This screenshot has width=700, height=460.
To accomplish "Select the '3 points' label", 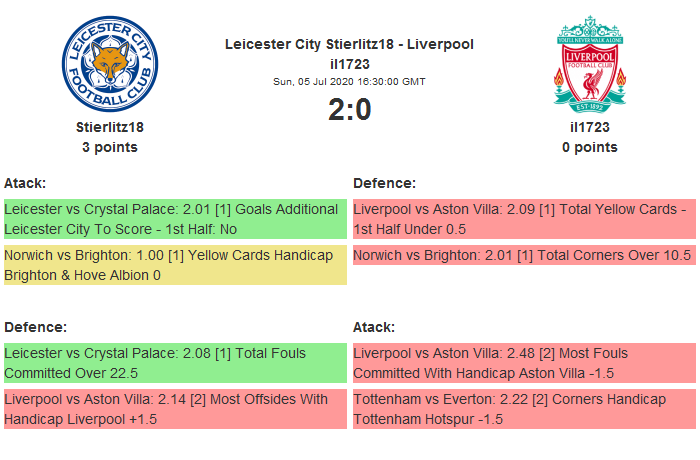I will click(x=110, y=147).
